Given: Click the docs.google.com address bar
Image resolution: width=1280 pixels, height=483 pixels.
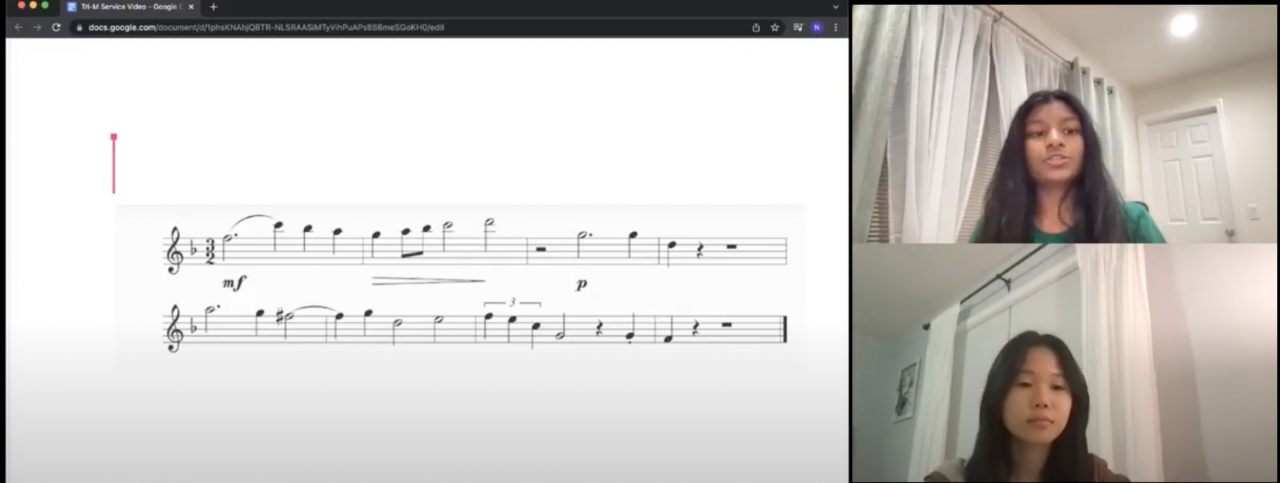Looking at the screenshot, I should coord(410,27).
